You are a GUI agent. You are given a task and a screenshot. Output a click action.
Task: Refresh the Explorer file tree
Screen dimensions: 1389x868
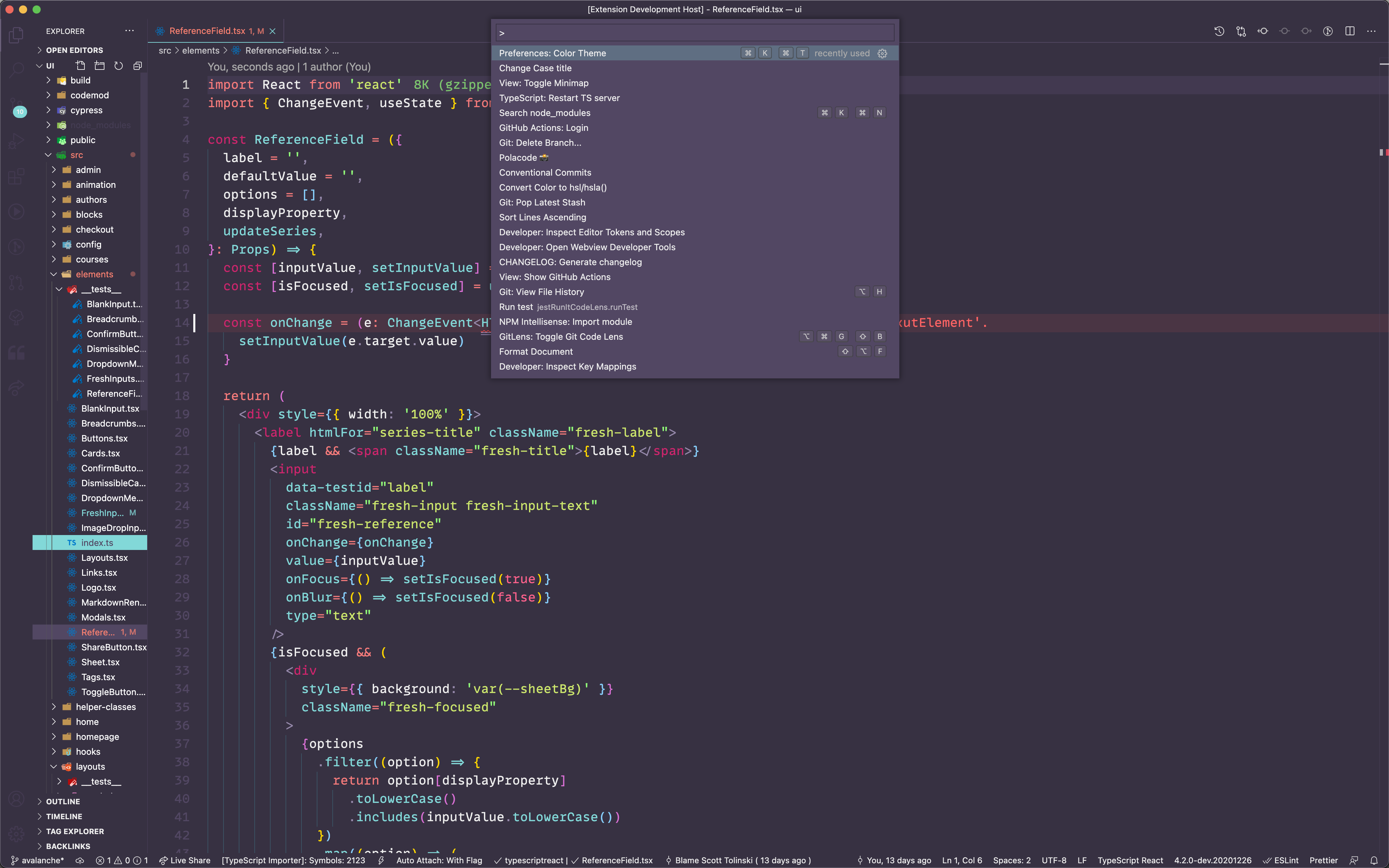click(x=118, y=65)
